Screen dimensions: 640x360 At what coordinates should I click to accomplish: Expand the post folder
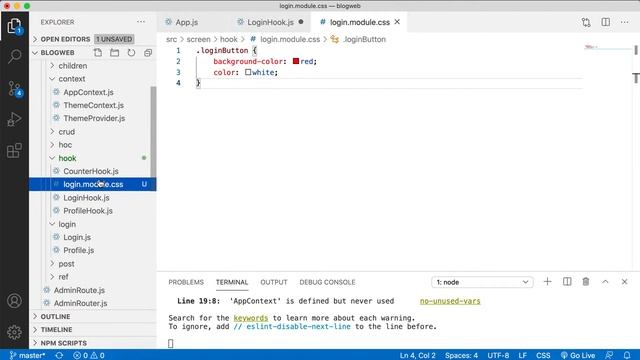click(x=66, y=264)
